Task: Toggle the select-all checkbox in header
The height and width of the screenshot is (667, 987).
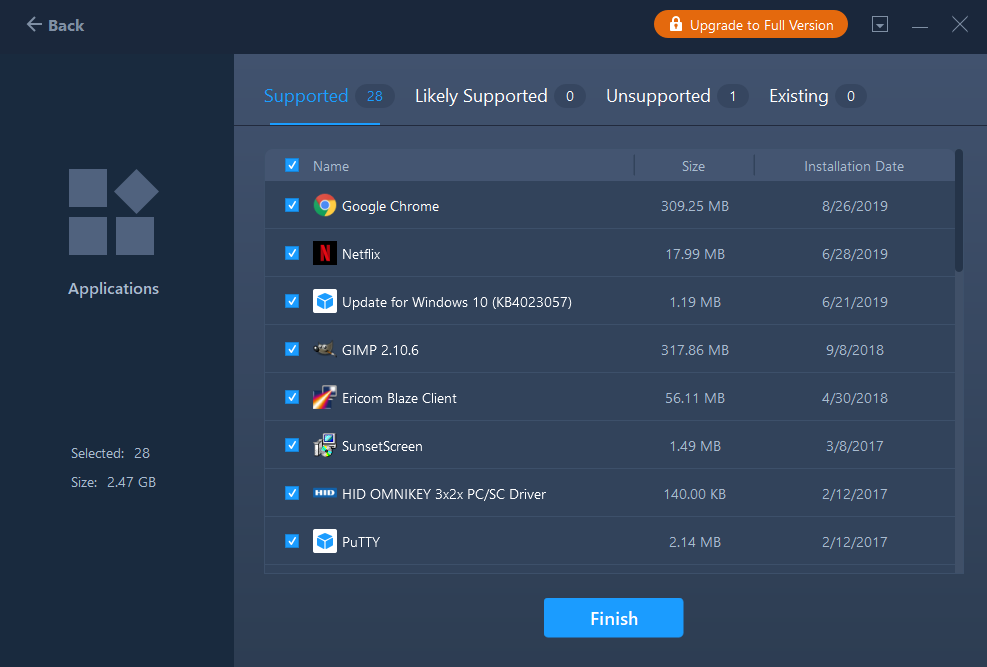Action: pos(292,166)
